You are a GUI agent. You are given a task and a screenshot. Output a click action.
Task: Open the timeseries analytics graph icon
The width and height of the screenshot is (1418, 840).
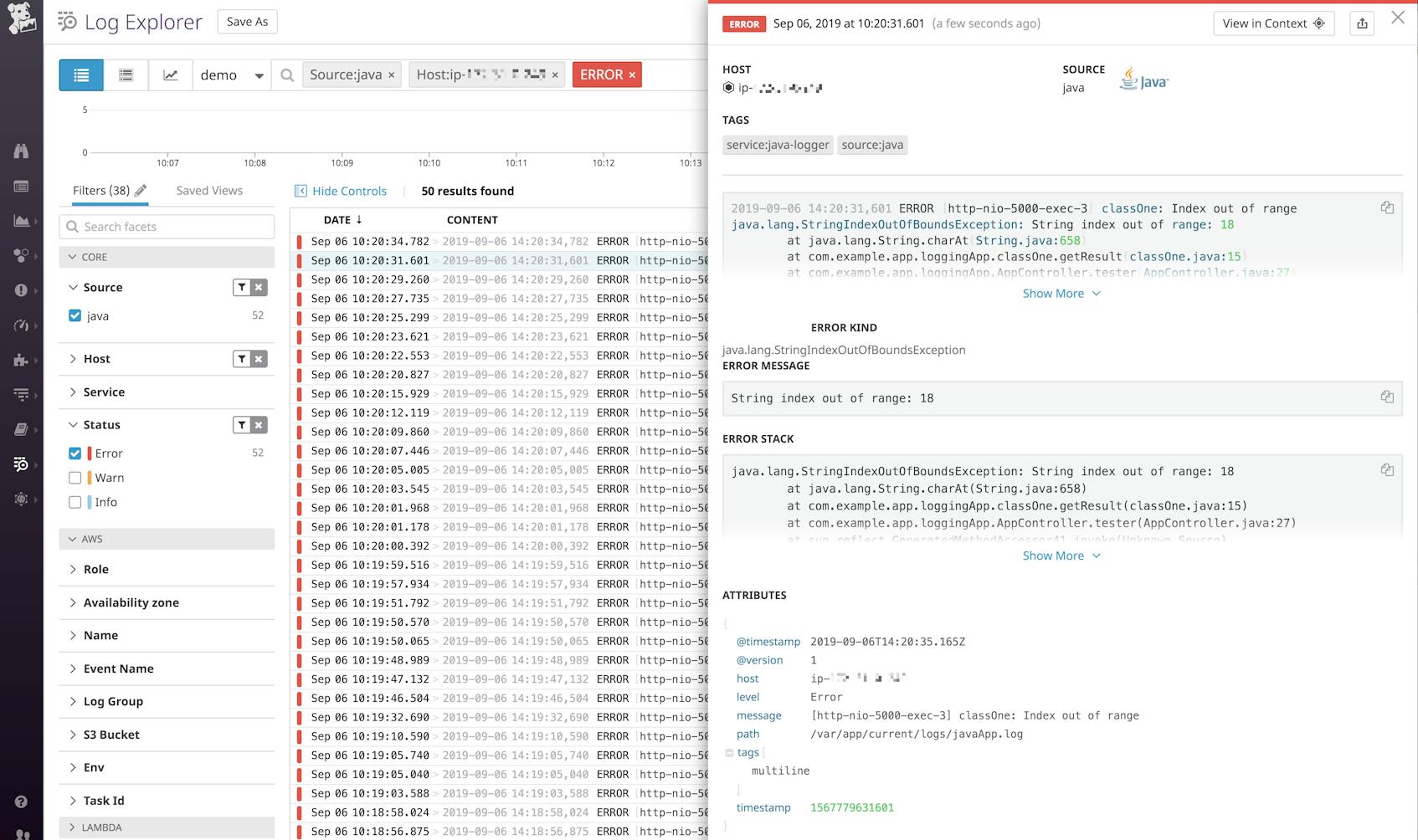coord(171,74)
